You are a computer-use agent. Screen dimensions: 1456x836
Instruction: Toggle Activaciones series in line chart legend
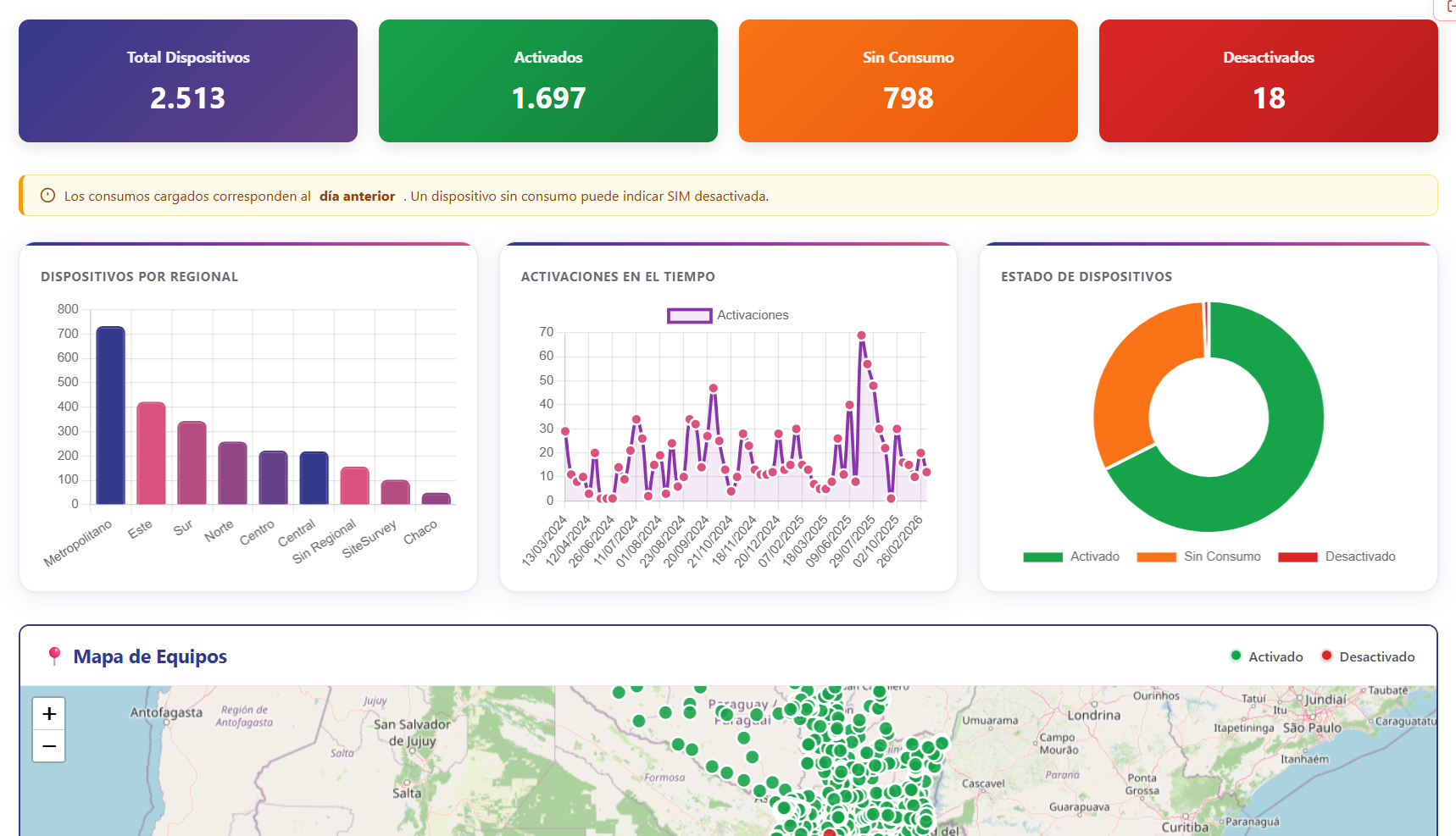pos(728,315)
